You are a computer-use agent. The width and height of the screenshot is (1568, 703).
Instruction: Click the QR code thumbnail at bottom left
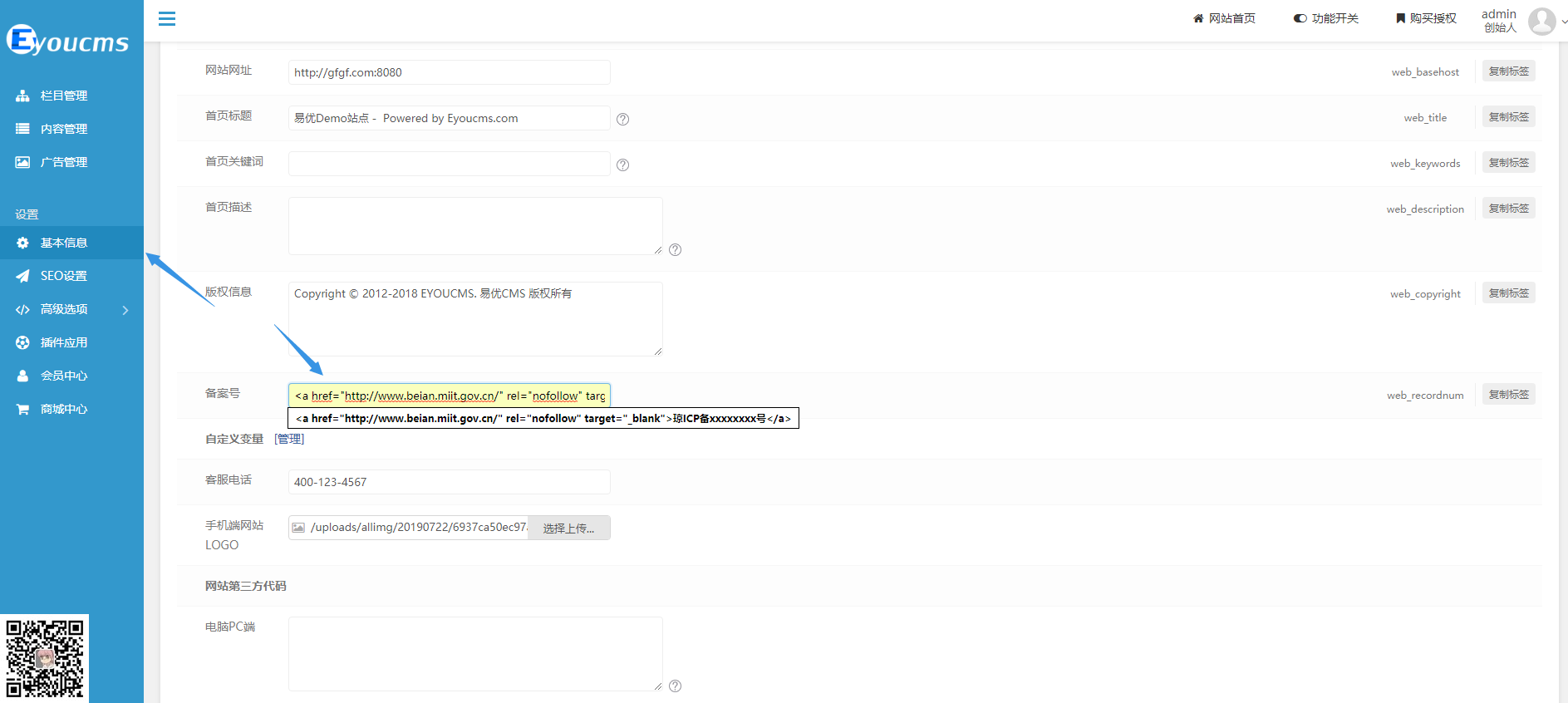[x=45, y=658]
